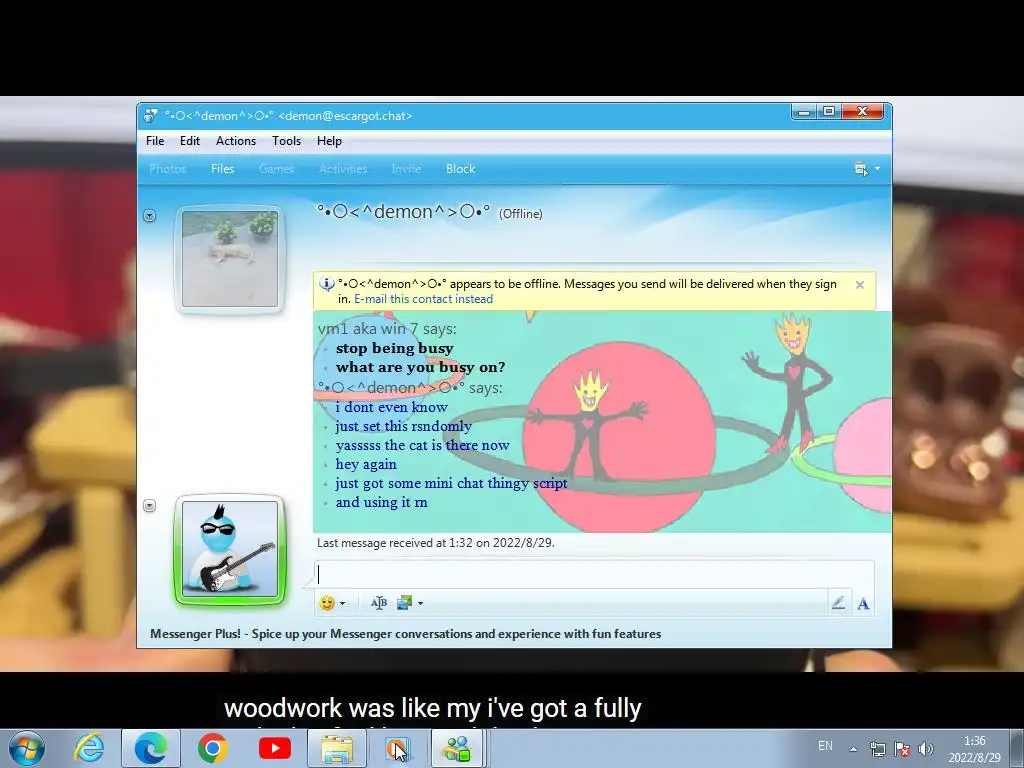The image size is (1024, 768).
Task: Click the Messenger Plus! banner text
Action: [x=406, y=634]
